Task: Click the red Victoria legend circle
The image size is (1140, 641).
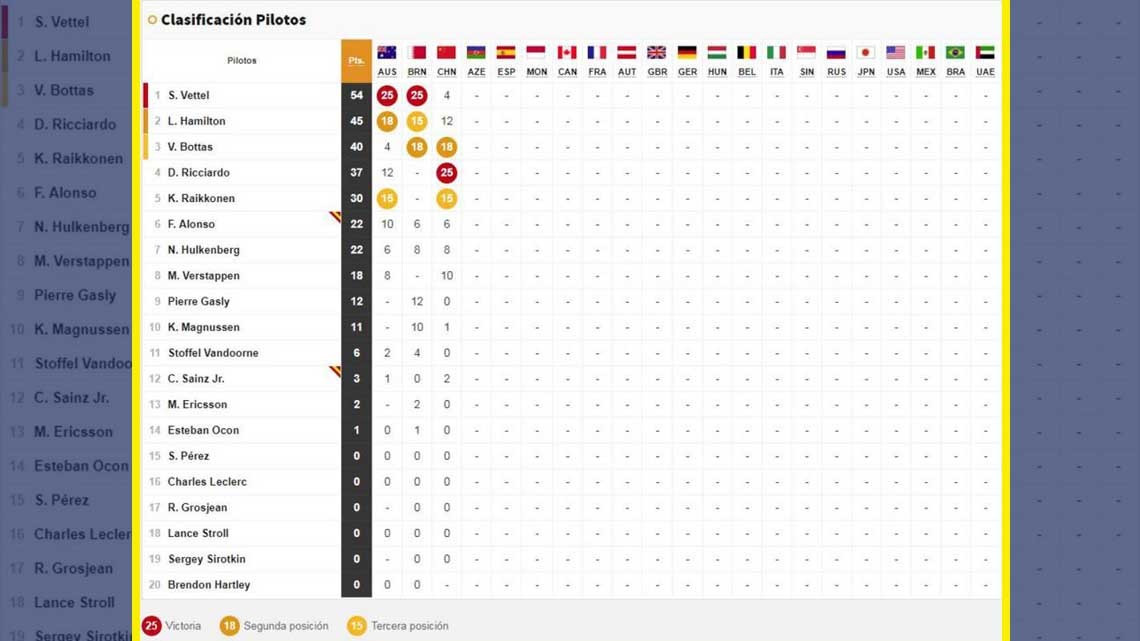Action: (x=151, y=626)
